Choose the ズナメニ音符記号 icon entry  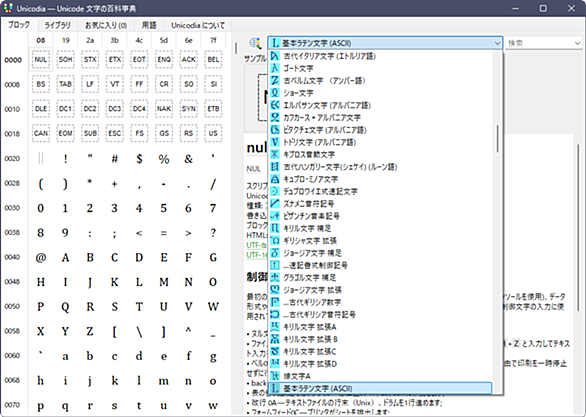275,203
